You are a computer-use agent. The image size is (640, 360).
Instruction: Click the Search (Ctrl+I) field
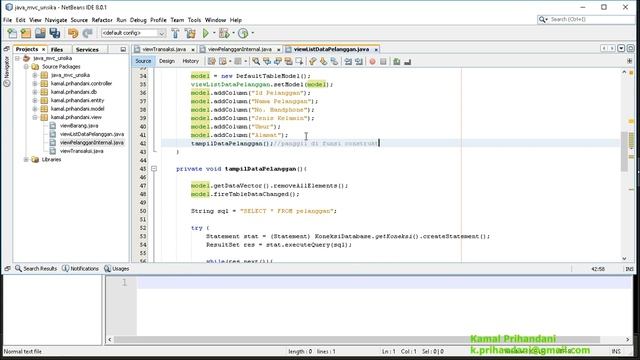click(587, 19)
